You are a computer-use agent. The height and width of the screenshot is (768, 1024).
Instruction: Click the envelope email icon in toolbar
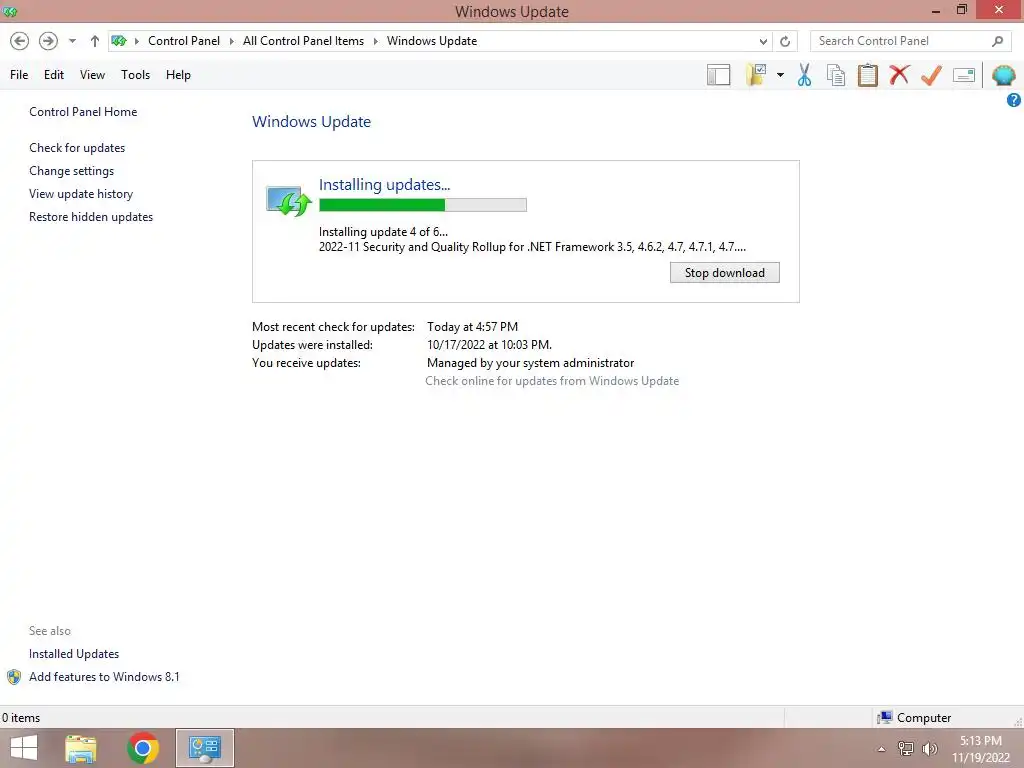click(x=964, y=75)
